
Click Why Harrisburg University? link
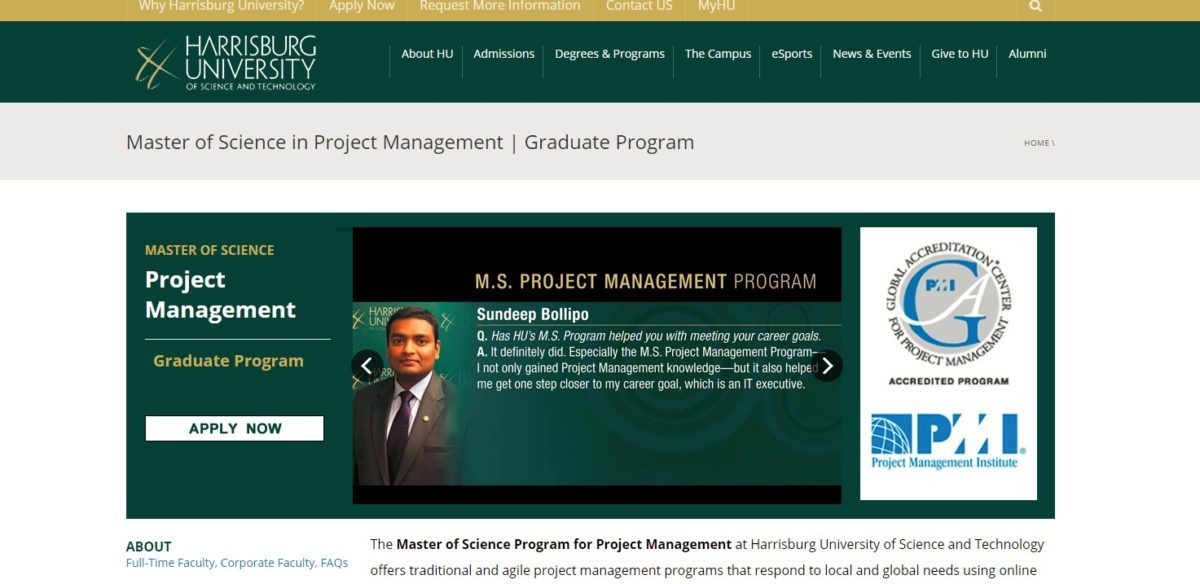coord(221,7)
